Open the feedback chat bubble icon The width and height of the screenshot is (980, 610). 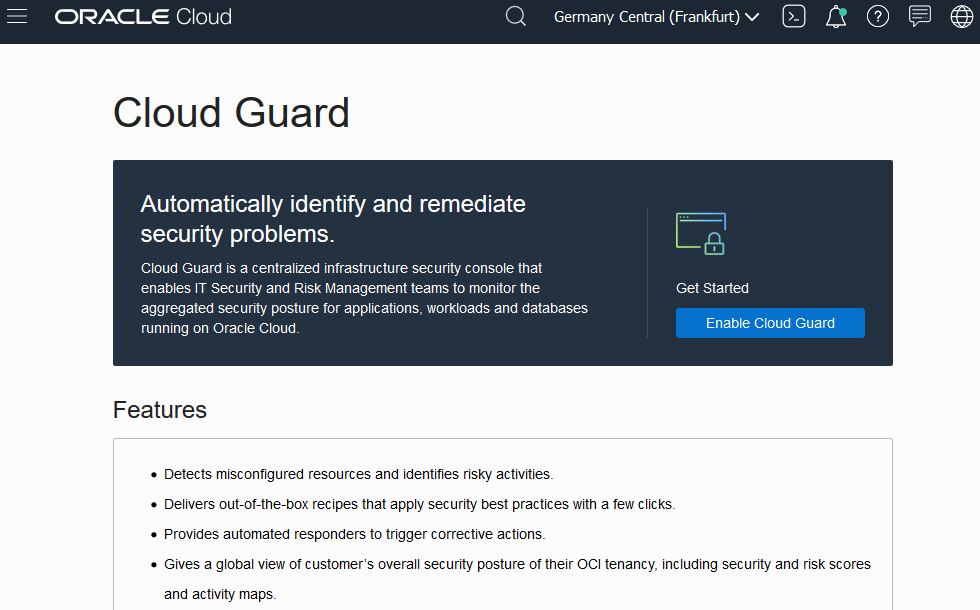click(920, 16)
